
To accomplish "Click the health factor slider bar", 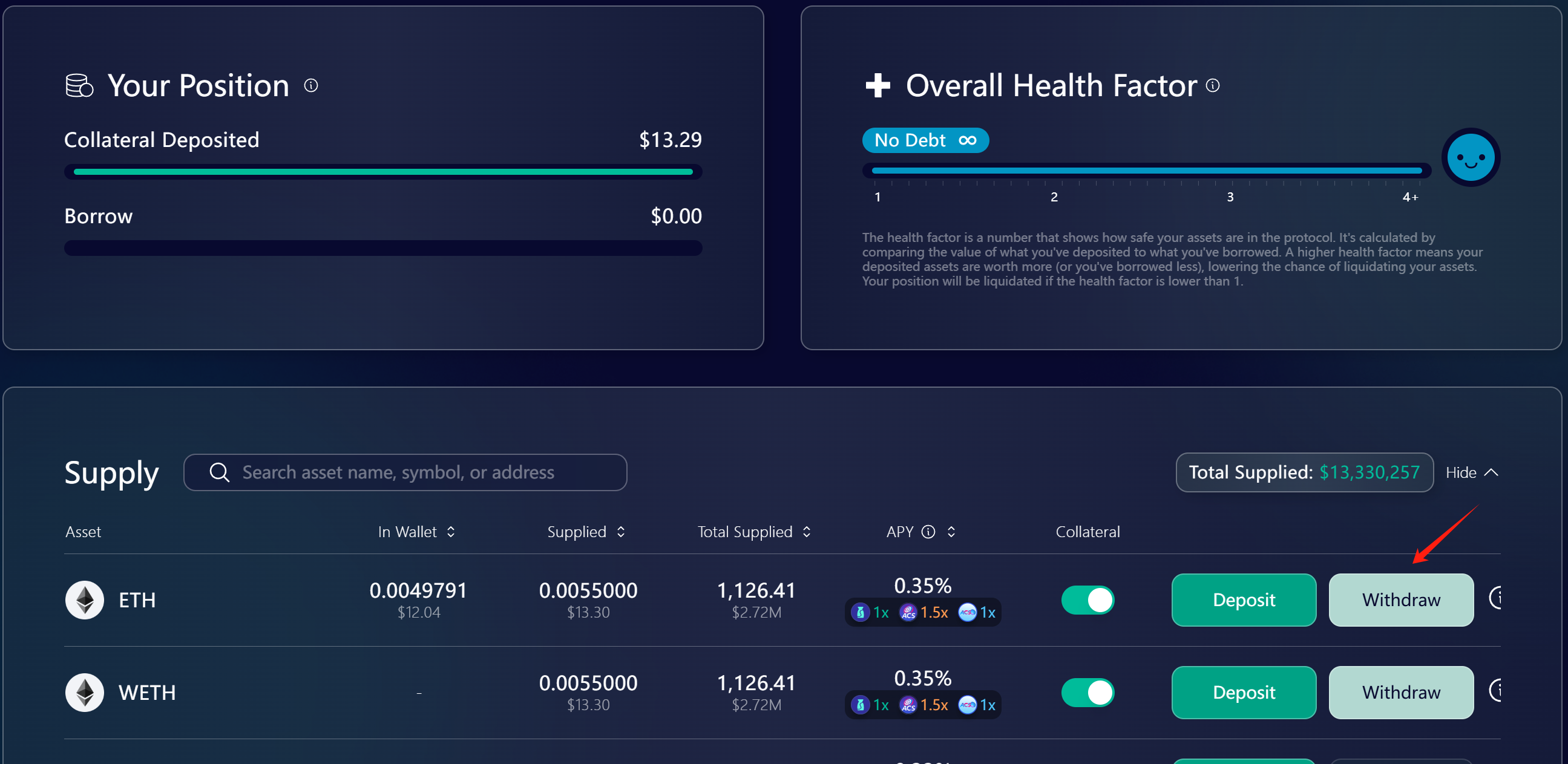I will click(1146, 171).
